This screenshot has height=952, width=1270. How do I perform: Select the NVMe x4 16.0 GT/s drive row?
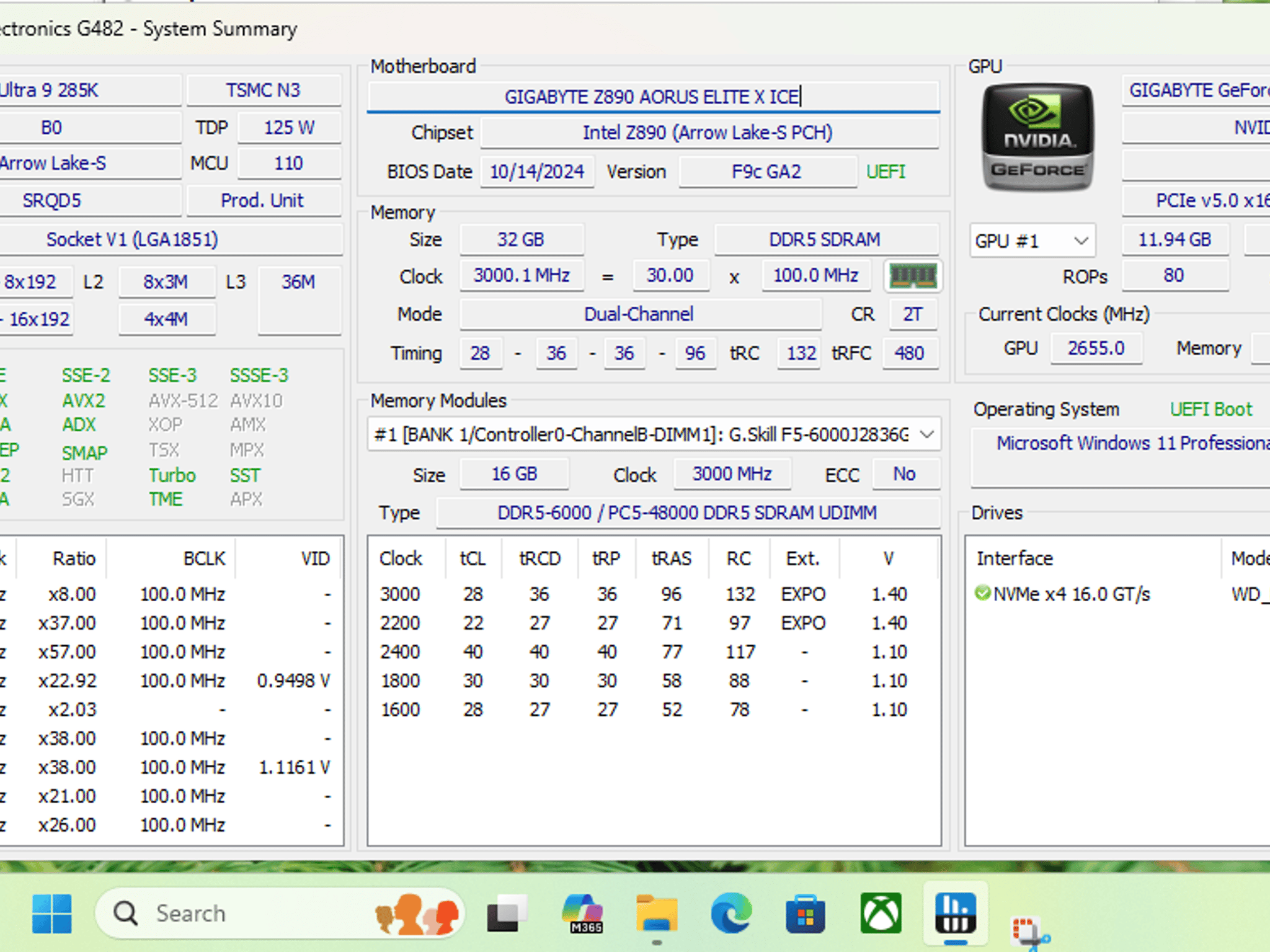(1117, 594)
